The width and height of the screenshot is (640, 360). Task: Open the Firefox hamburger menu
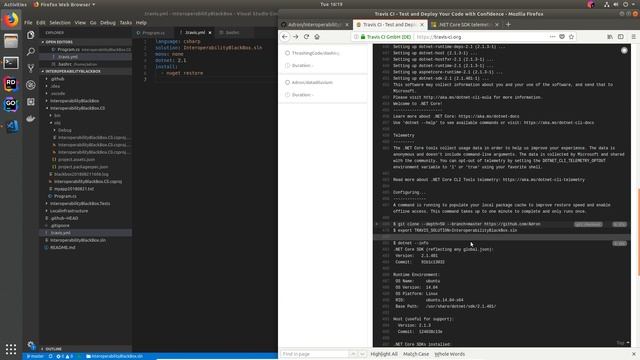[x=633, y=37]
